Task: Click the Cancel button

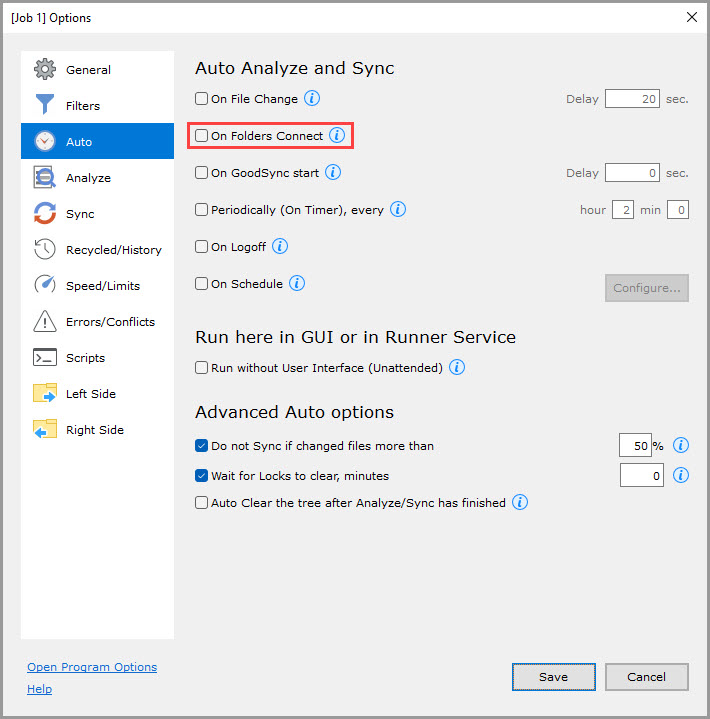Action: coord(646,677)
